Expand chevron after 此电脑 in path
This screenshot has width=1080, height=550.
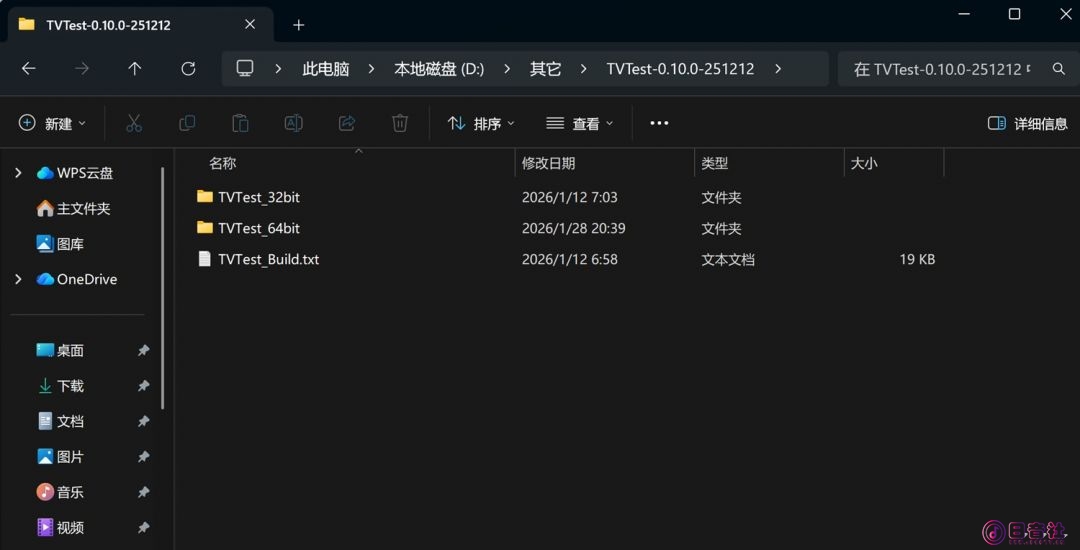[x=371, y=69]
